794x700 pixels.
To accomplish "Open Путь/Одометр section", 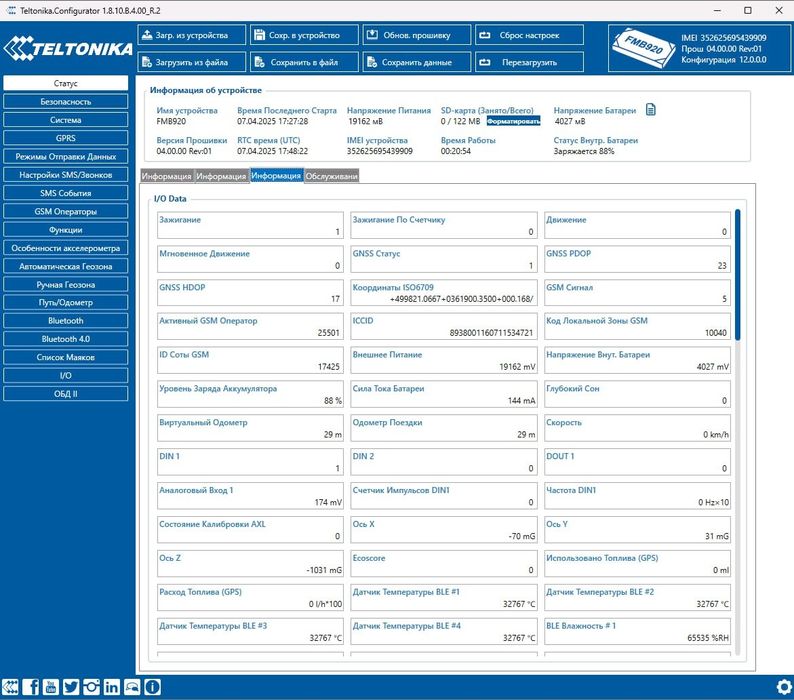I will tap(65, 302).
